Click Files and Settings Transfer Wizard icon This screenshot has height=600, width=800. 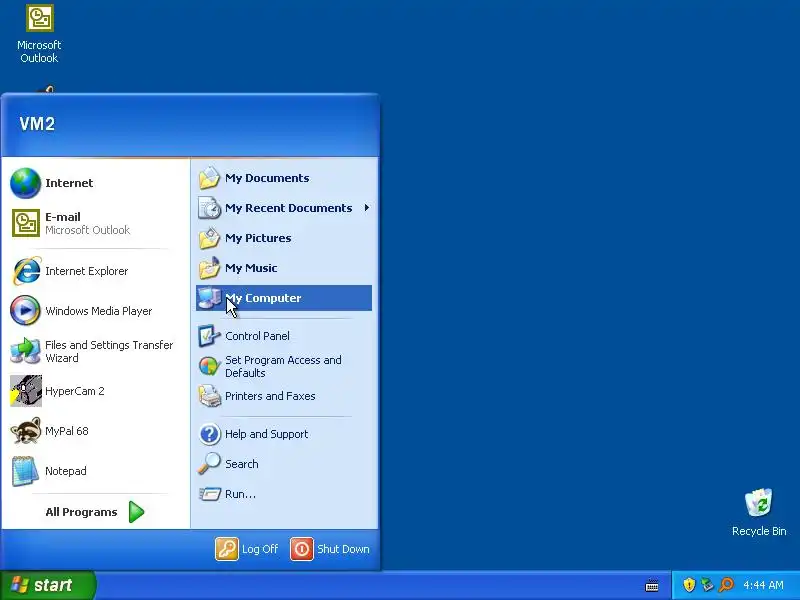pyautogui.click(x=25, y=351)
